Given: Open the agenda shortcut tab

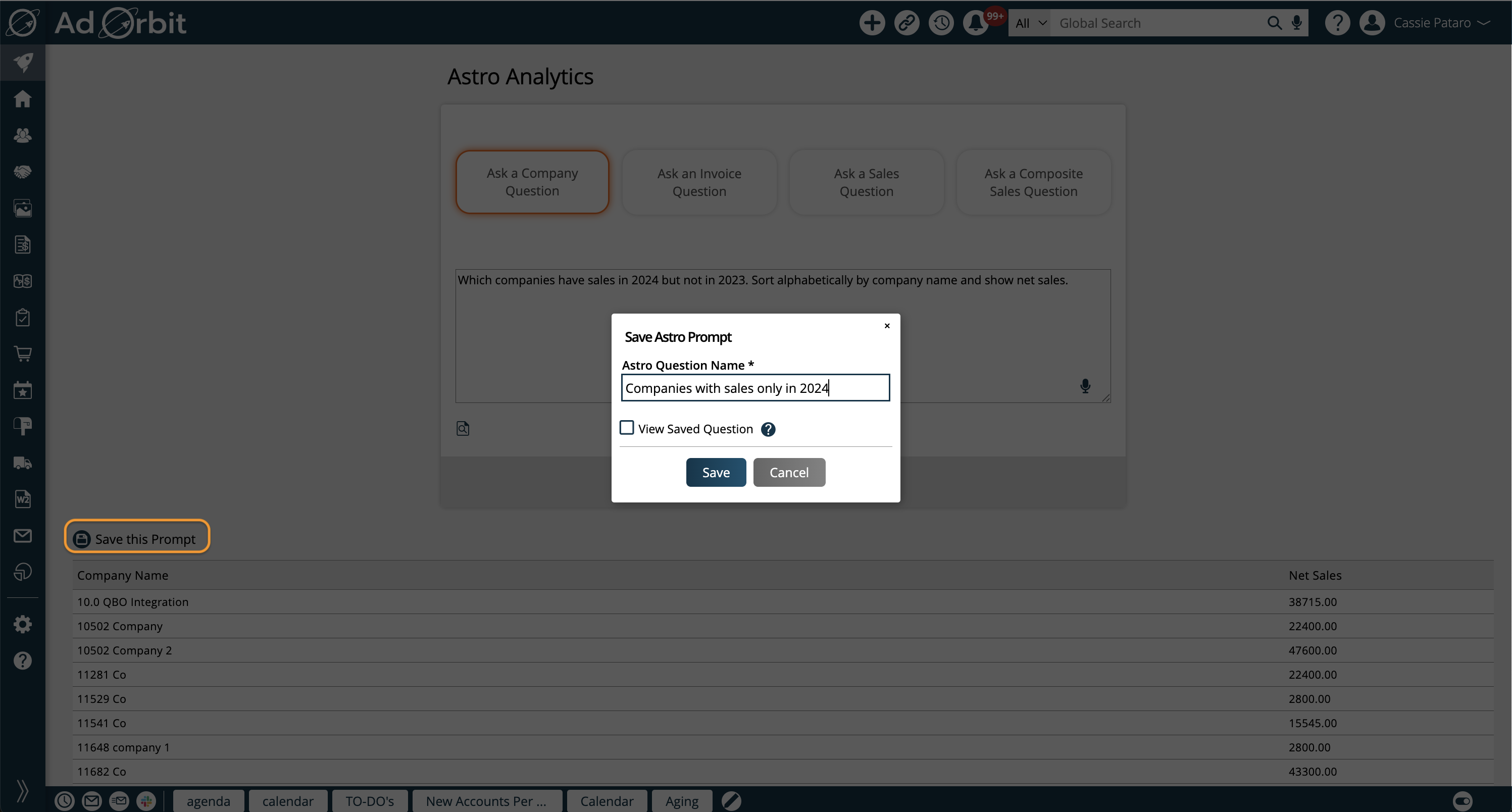Looking at the screenshot, I should (209, 801).
